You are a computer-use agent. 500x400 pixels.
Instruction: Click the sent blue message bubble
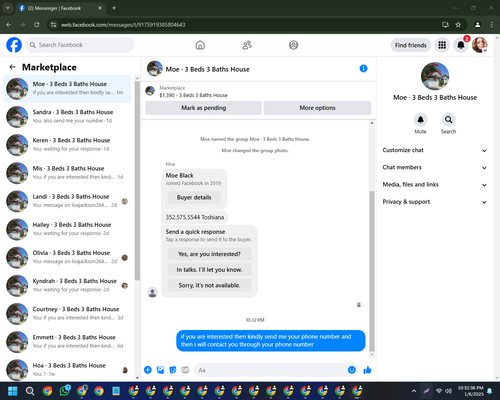[x=271, y=341]
